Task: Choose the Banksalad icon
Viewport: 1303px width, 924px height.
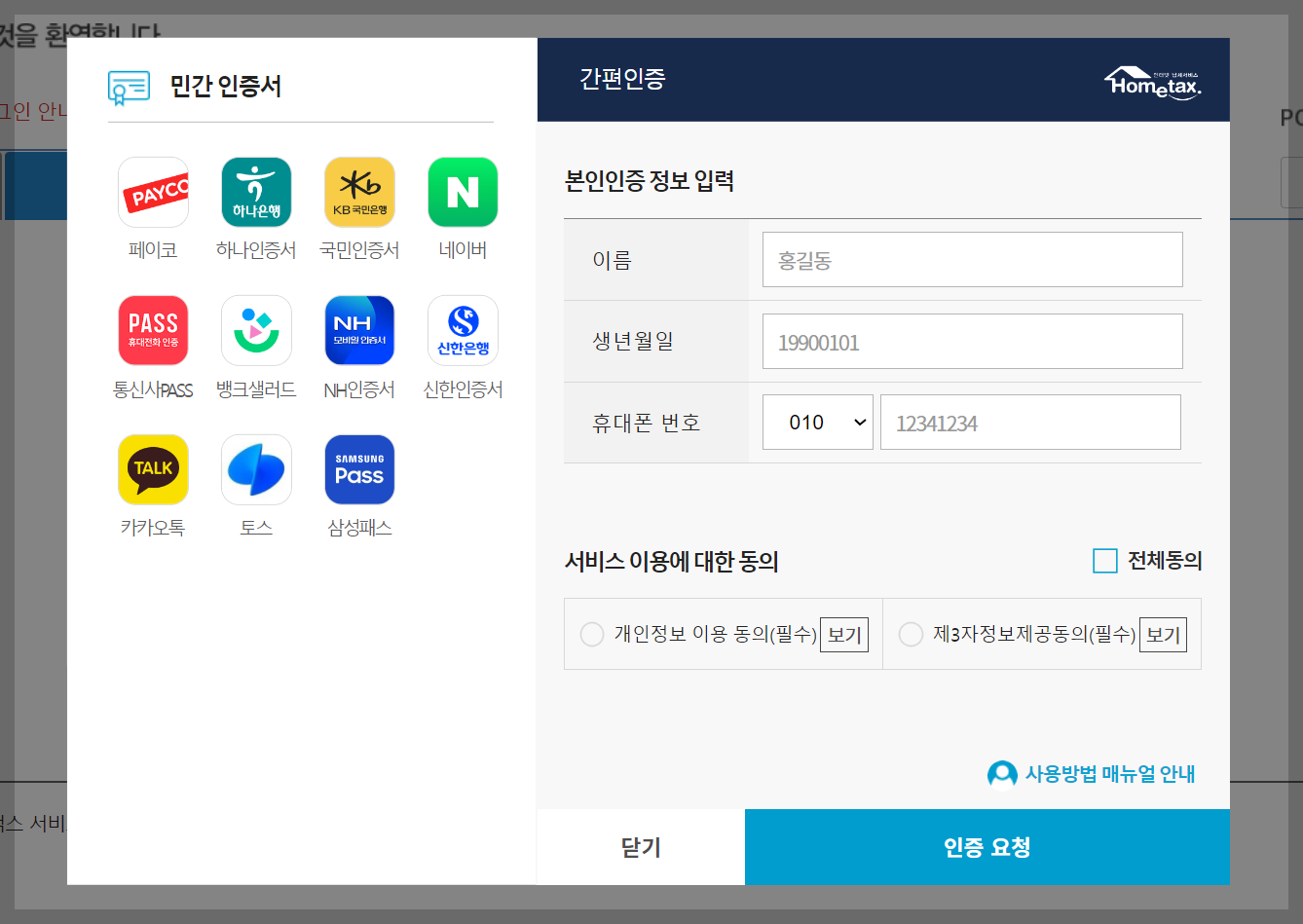Action: pyautogui.click(x=256, y=330)
